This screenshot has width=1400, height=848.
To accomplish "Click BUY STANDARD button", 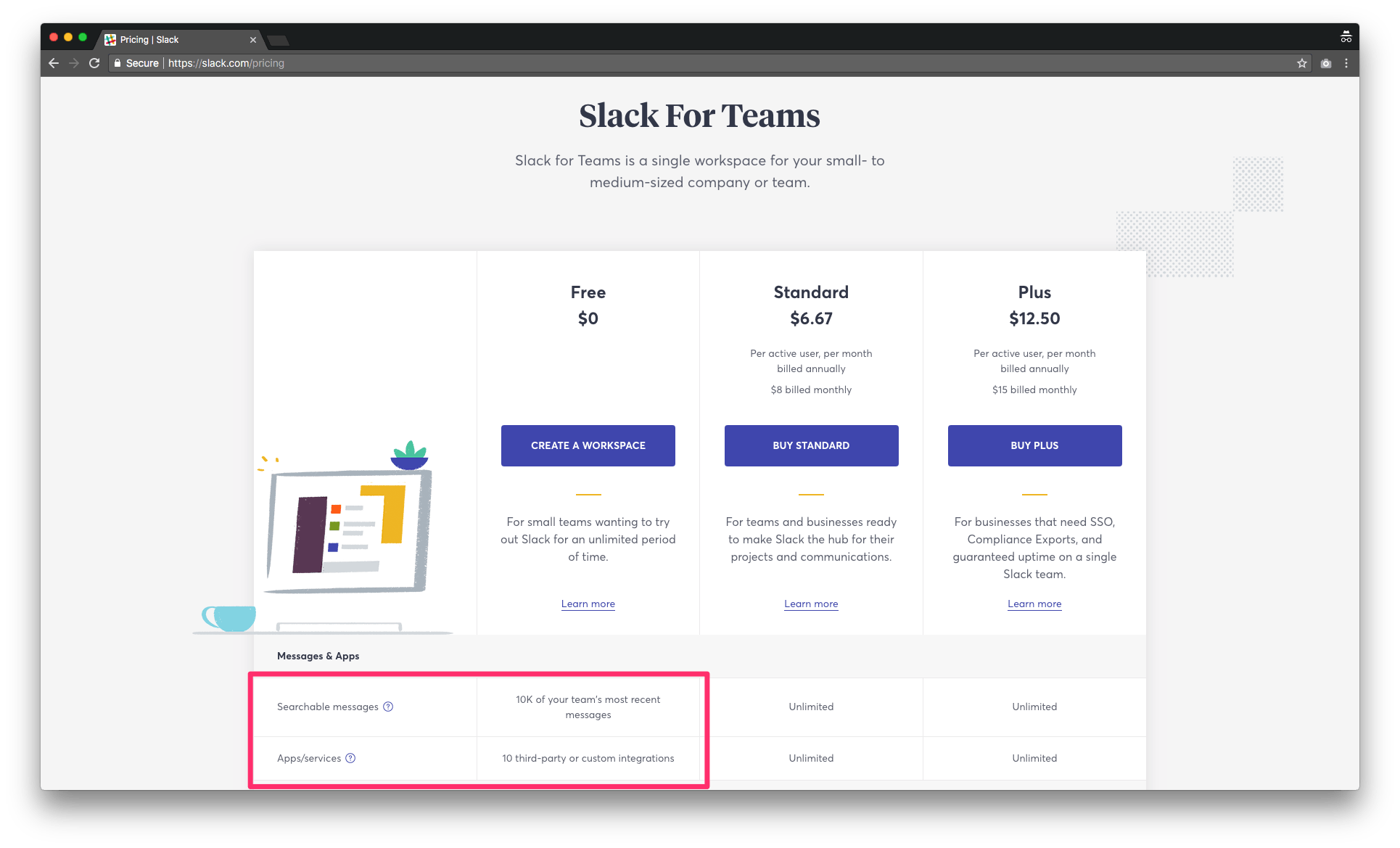I will tap(811, 445).
